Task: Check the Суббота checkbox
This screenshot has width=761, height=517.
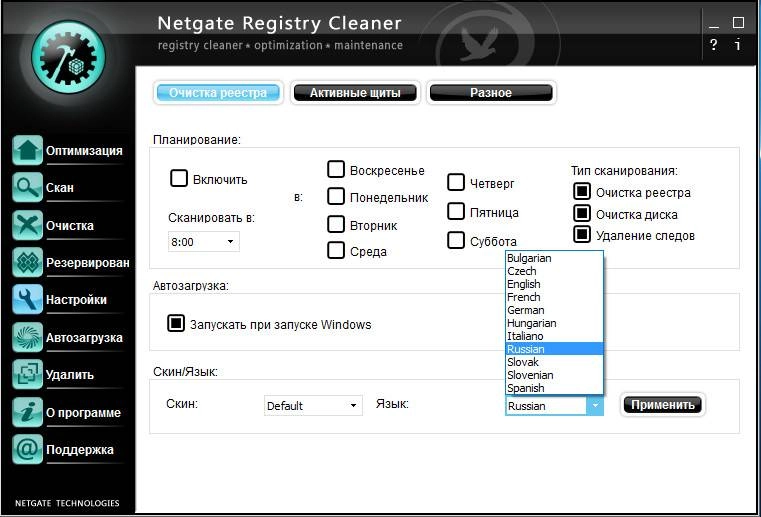Action: click(456, 240)
